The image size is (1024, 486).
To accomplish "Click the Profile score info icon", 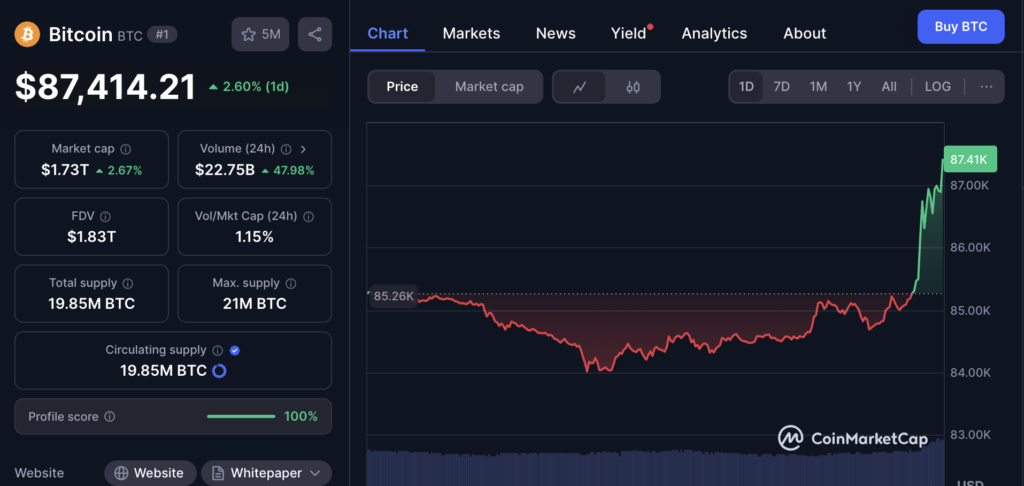I will [x=110, y=417].
